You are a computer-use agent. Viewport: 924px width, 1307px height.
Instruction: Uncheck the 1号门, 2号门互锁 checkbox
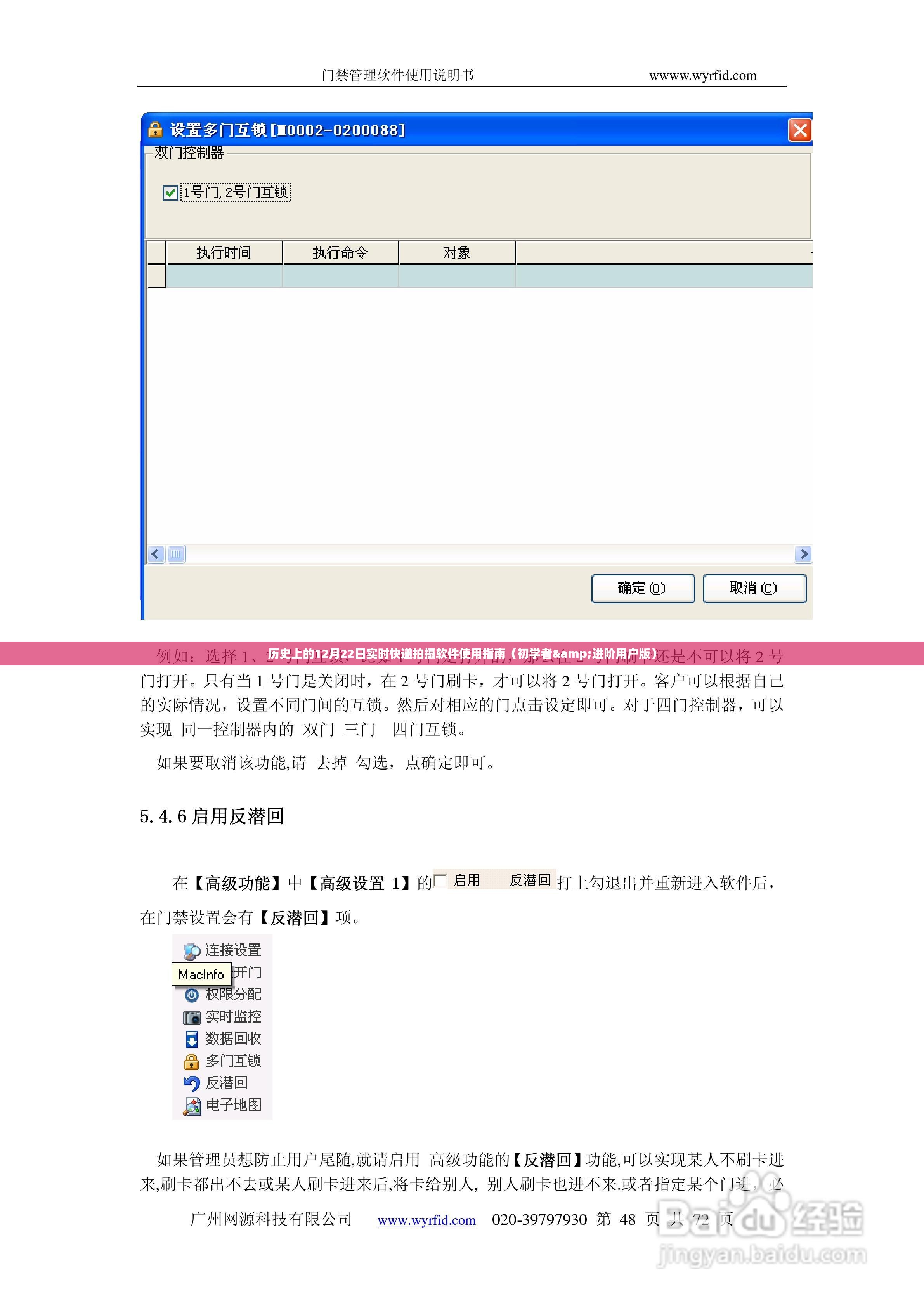click(x=170, y=192)
